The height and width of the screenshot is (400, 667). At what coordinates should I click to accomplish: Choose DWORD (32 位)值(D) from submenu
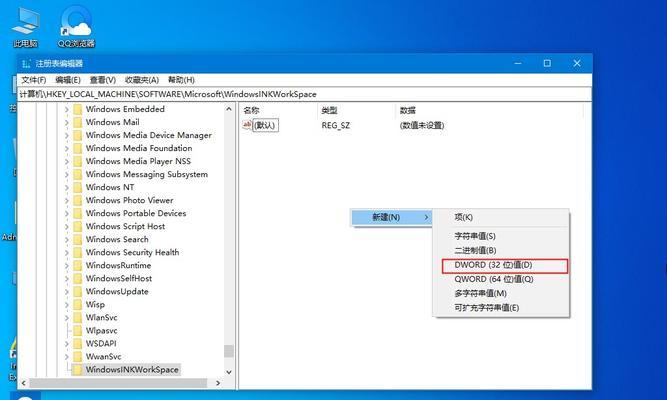click(x=505, y=265)
